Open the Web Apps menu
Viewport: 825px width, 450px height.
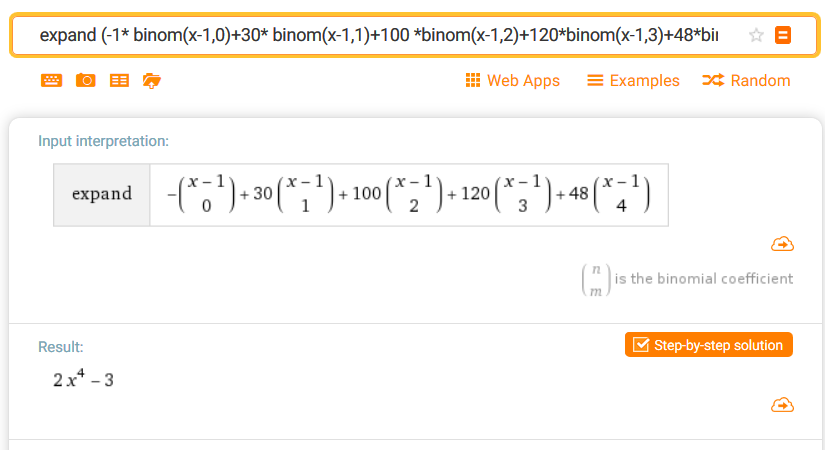pyautogui.click(x=513, y=81)
